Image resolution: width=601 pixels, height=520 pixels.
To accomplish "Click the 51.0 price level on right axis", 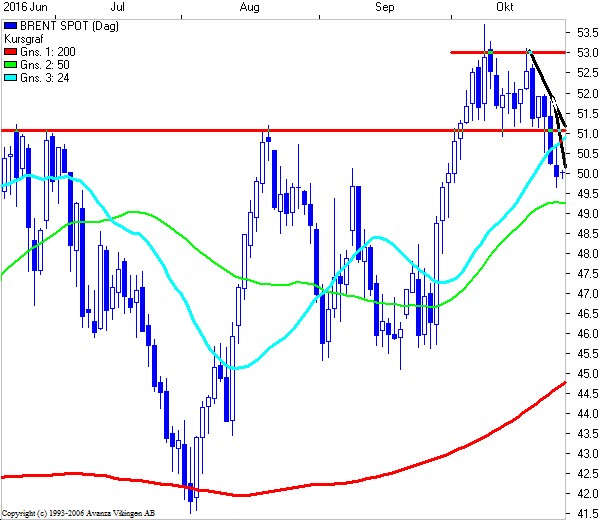I will [x=588, y=134].
